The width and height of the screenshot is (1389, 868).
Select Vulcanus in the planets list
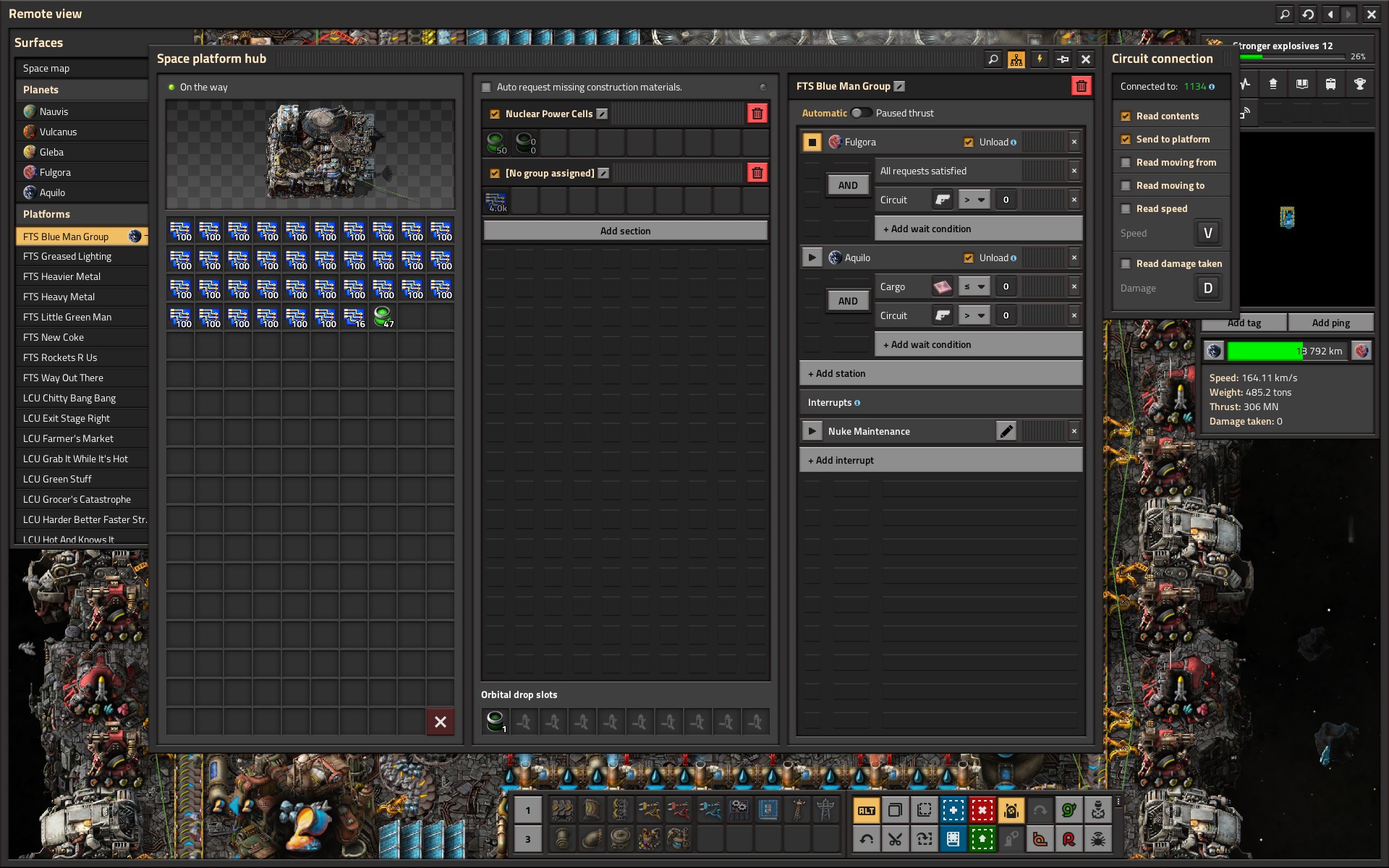[x=58, y=132]
